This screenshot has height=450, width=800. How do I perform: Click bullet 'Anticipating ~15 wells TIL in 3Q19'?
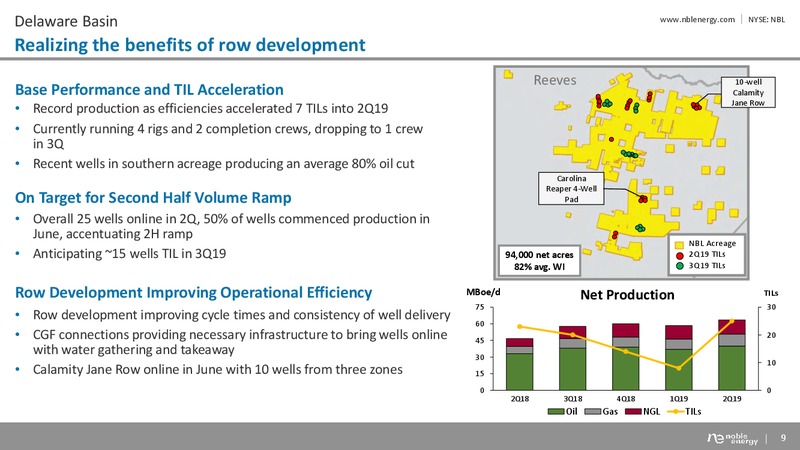(x=130, y=254)
